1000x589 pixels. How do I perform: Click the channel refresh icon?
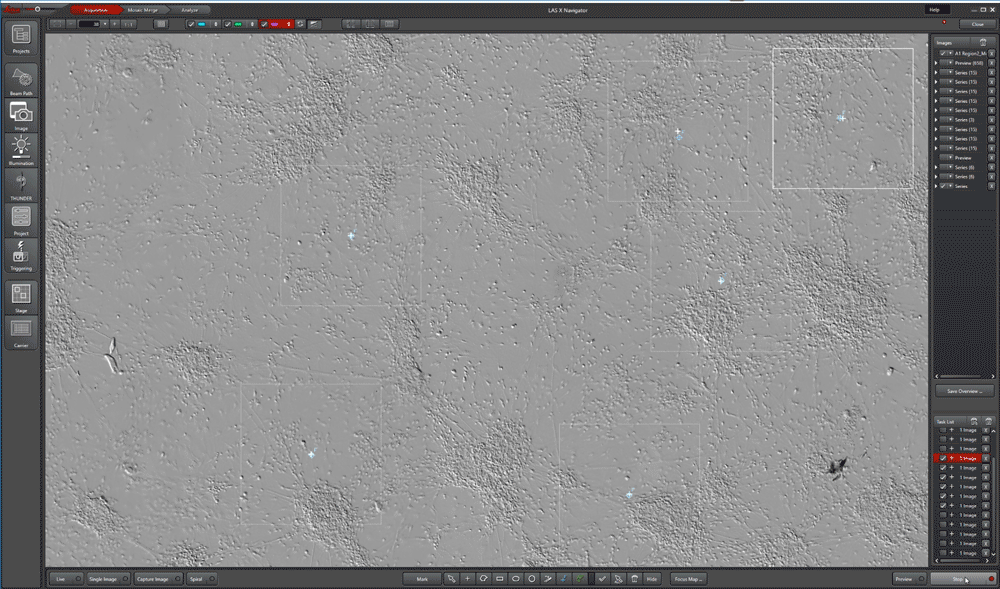pyautogui.click(x=300, y=24)
